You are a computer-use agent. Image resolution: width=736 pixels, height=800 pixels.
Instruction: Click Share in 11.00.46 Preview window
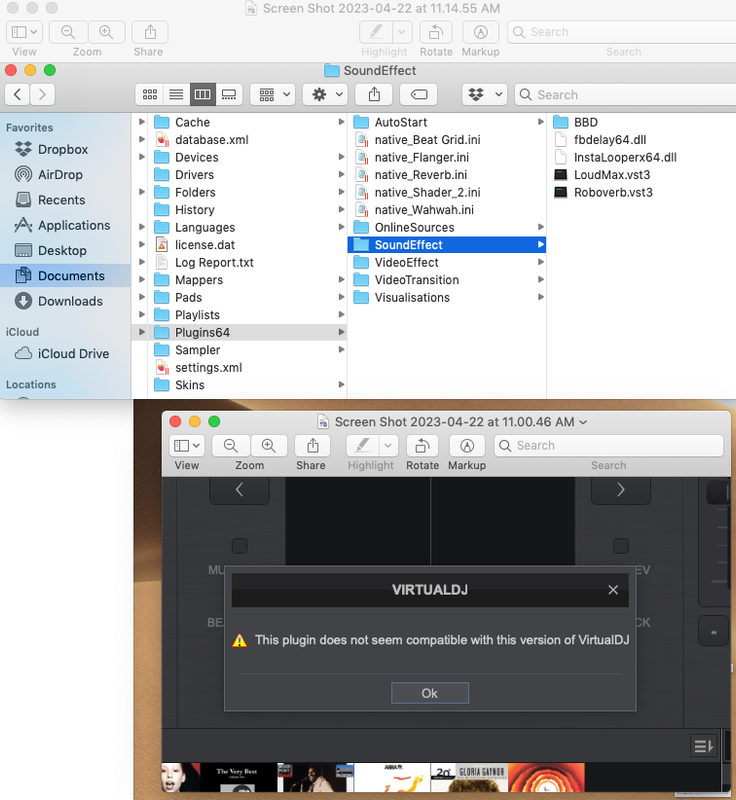tap(312, 445)
